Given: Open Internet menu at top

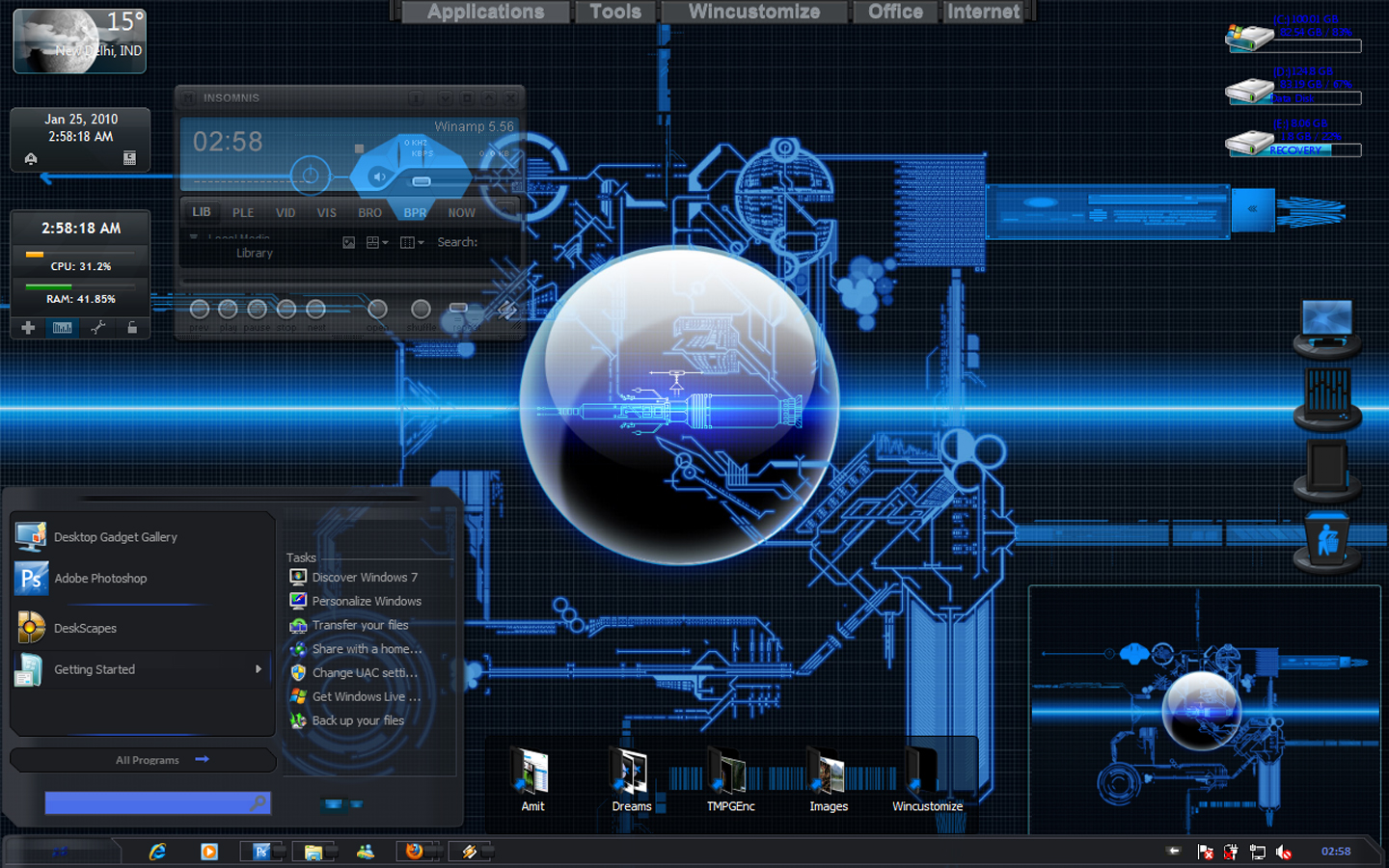Looking at the screenshot, I should [984, 12].
